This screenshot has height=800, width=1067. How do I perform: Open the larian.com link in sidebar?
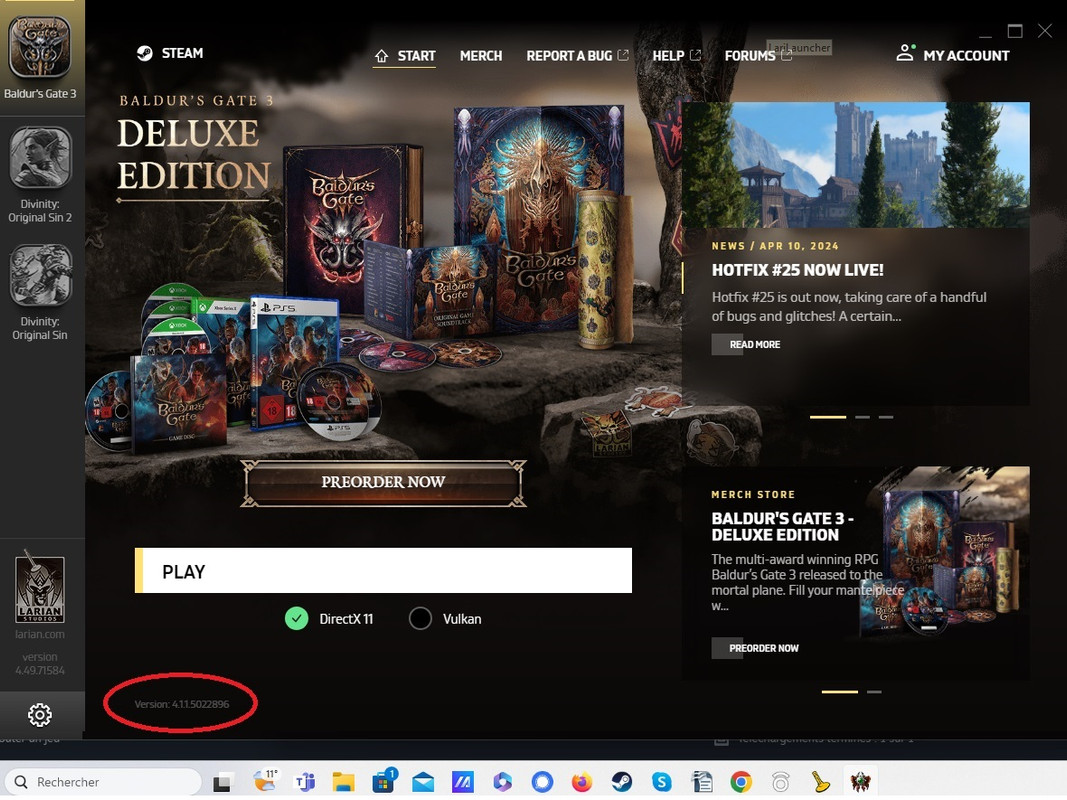(39, 634)
